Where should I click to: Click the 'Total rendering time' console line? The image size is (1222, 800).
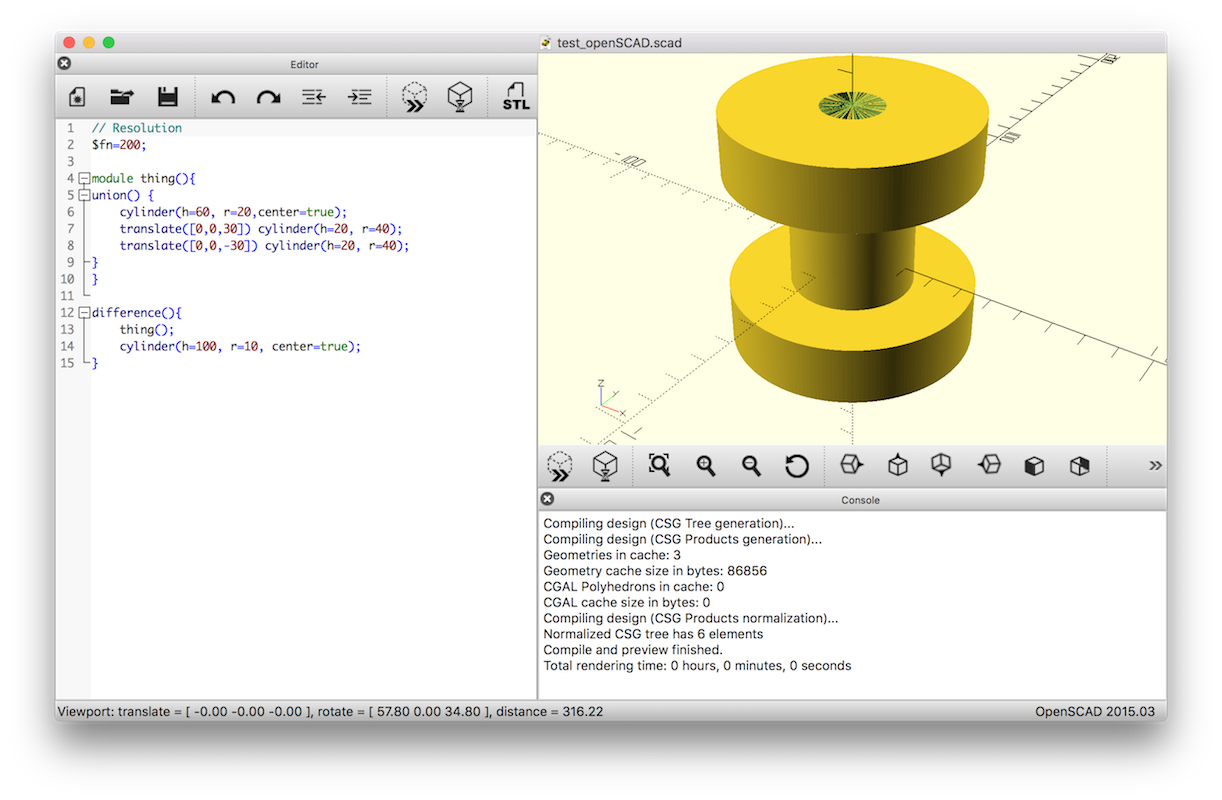[697, 666]
